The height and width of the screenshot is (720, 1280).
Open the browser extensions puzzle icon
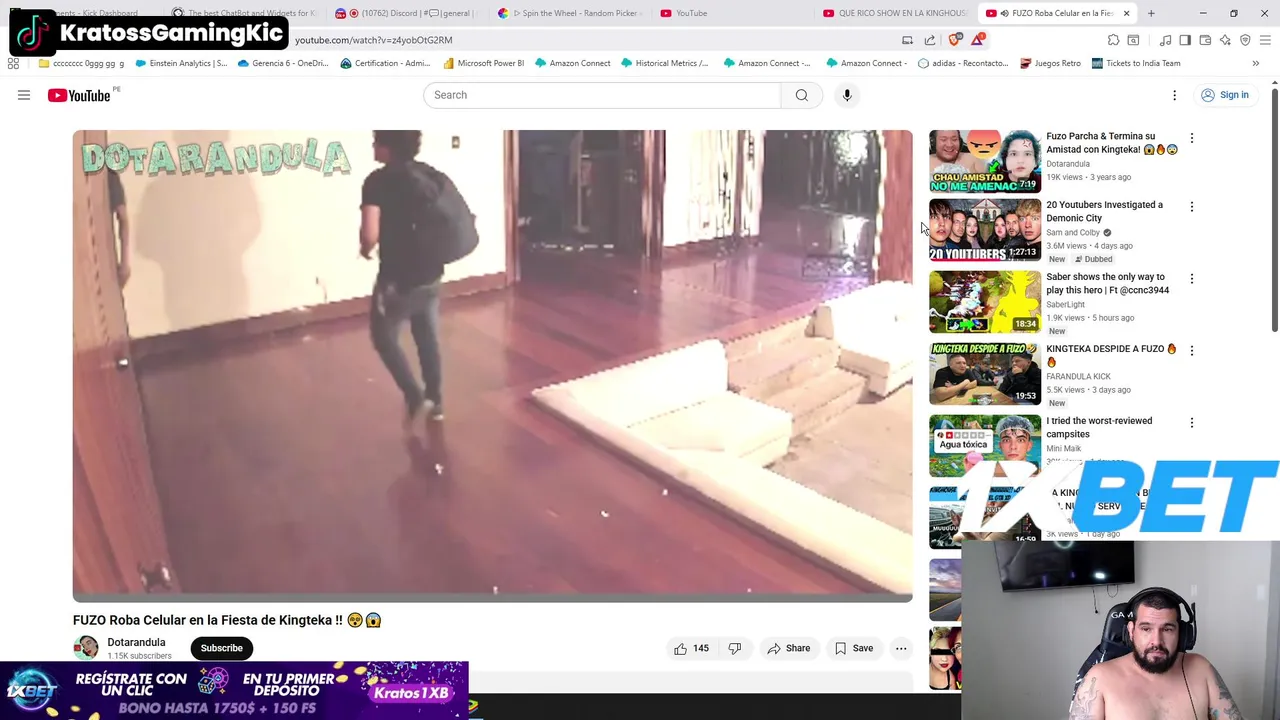click(1113, 40)
